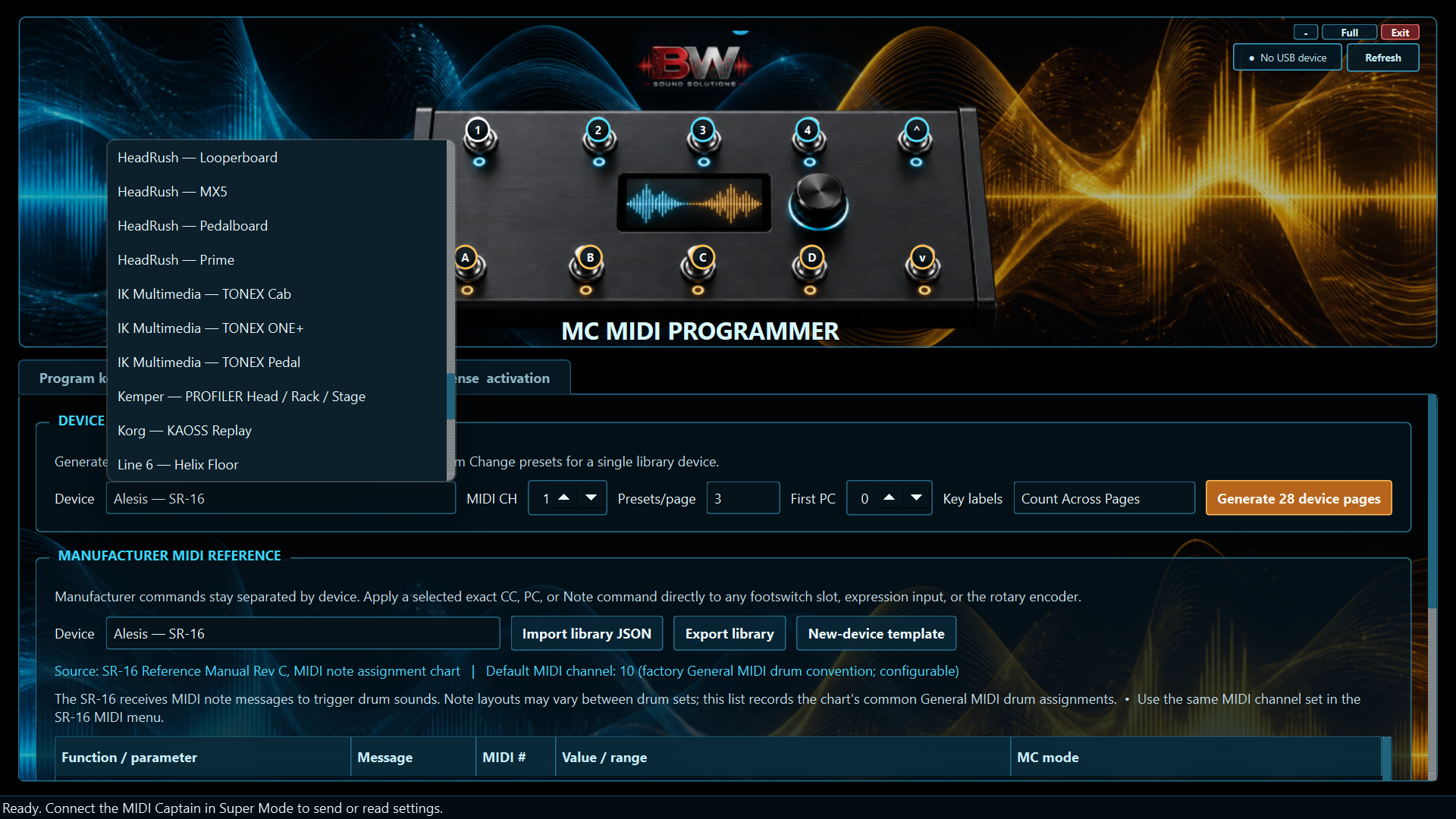Click the New-device template button

click(x=876, y=633)
